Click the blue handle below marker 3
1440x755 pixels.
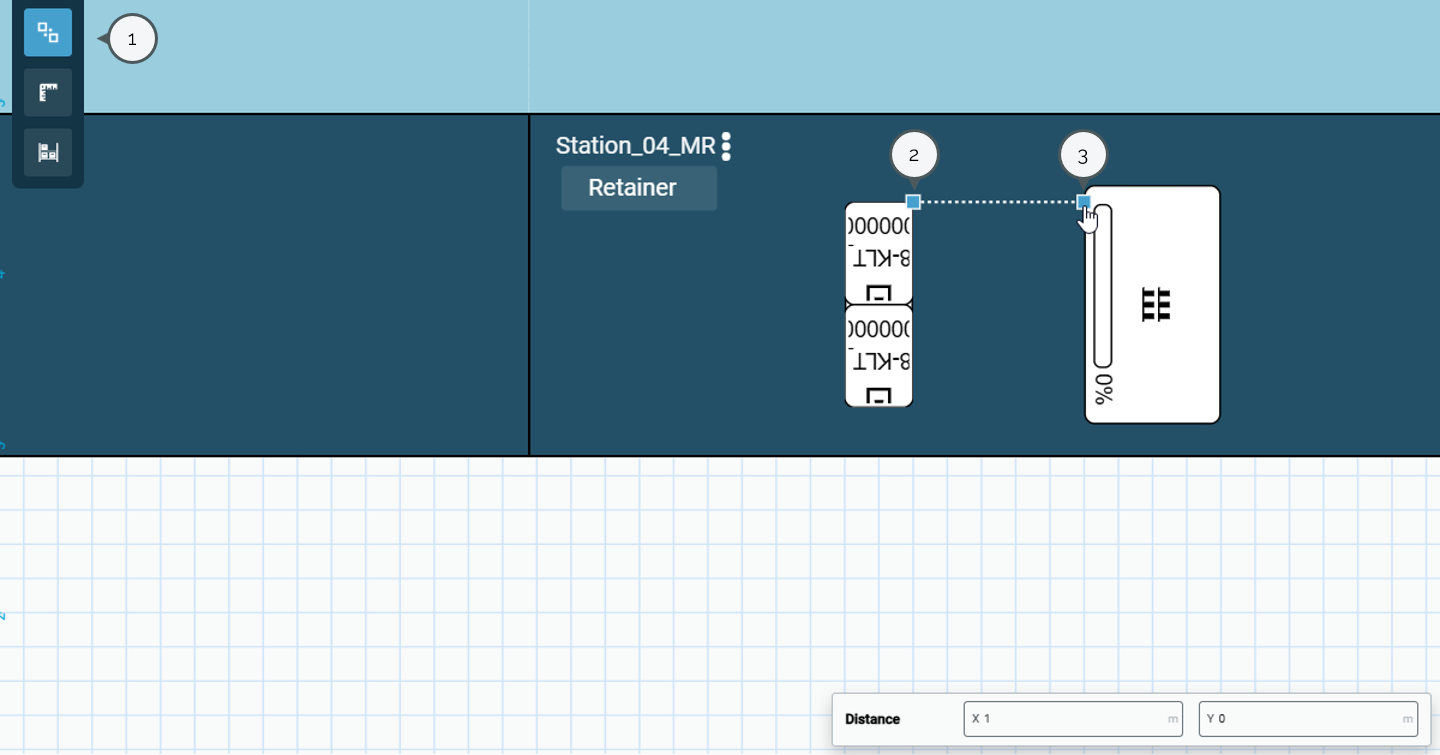click(x=1083, y=202)
